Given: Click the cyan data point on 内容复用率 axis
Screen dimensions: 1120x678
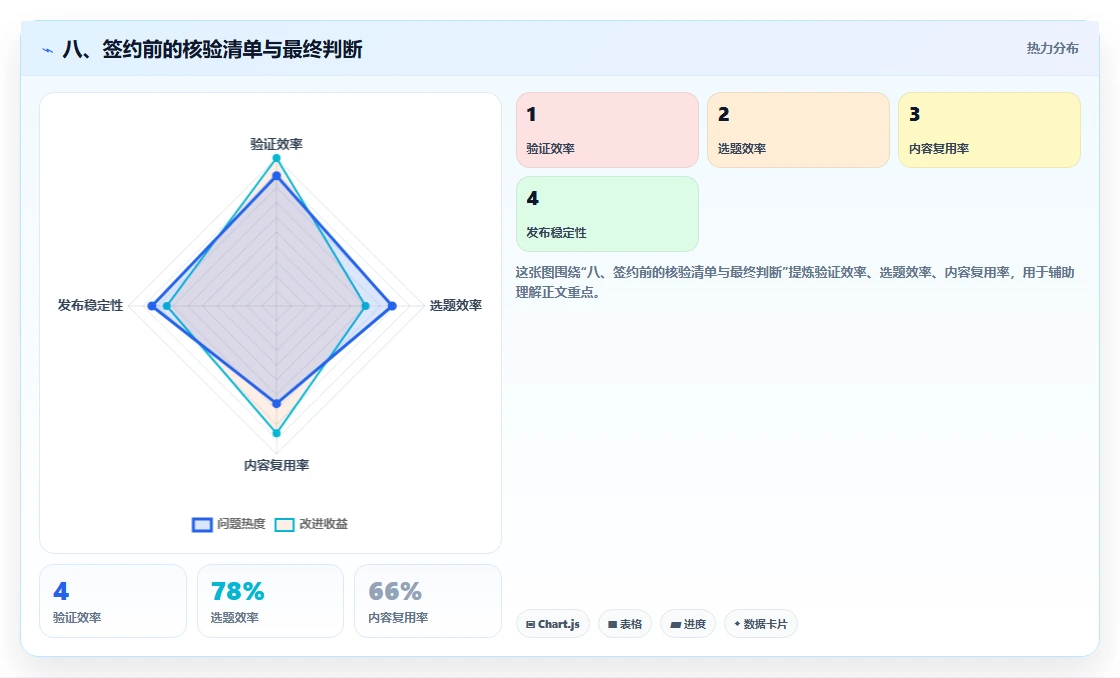Looking at the screenshot, I should (x=277, y=433).
